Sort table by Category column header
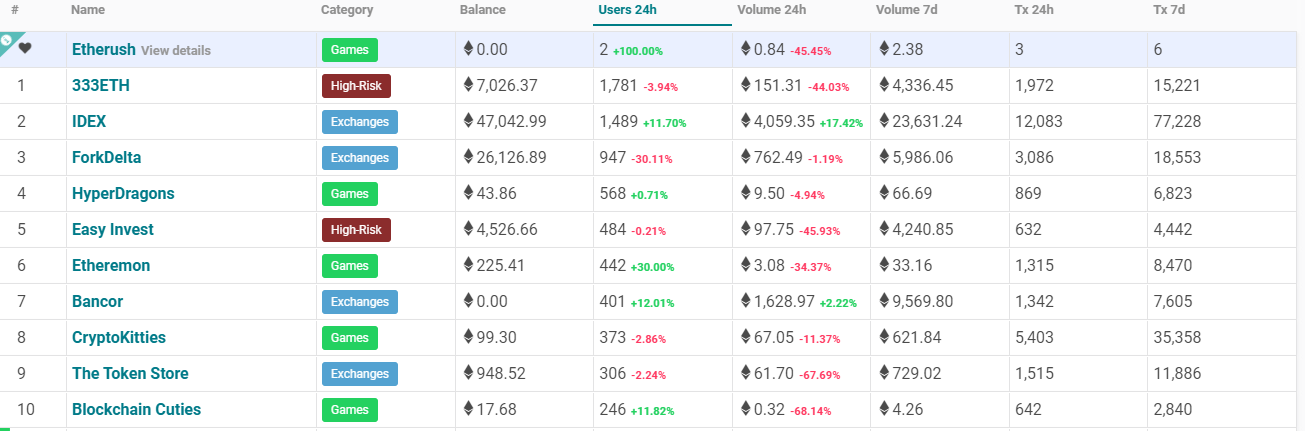1305x431 pixels. tap(347, 10)
